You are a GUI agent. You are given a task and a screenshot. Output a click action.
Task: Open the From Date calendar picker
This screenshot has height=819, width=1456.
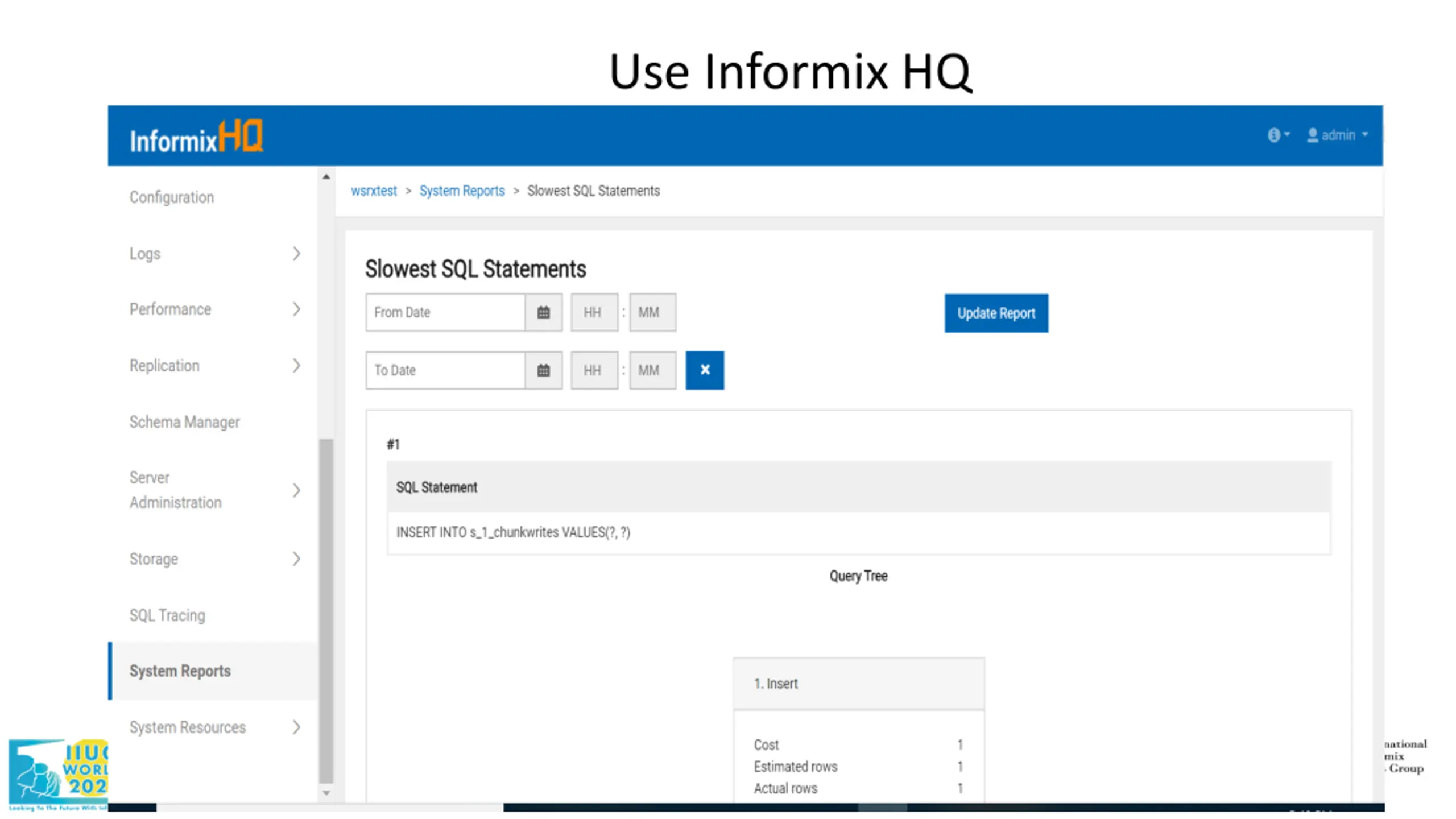(x=543, y=312)
